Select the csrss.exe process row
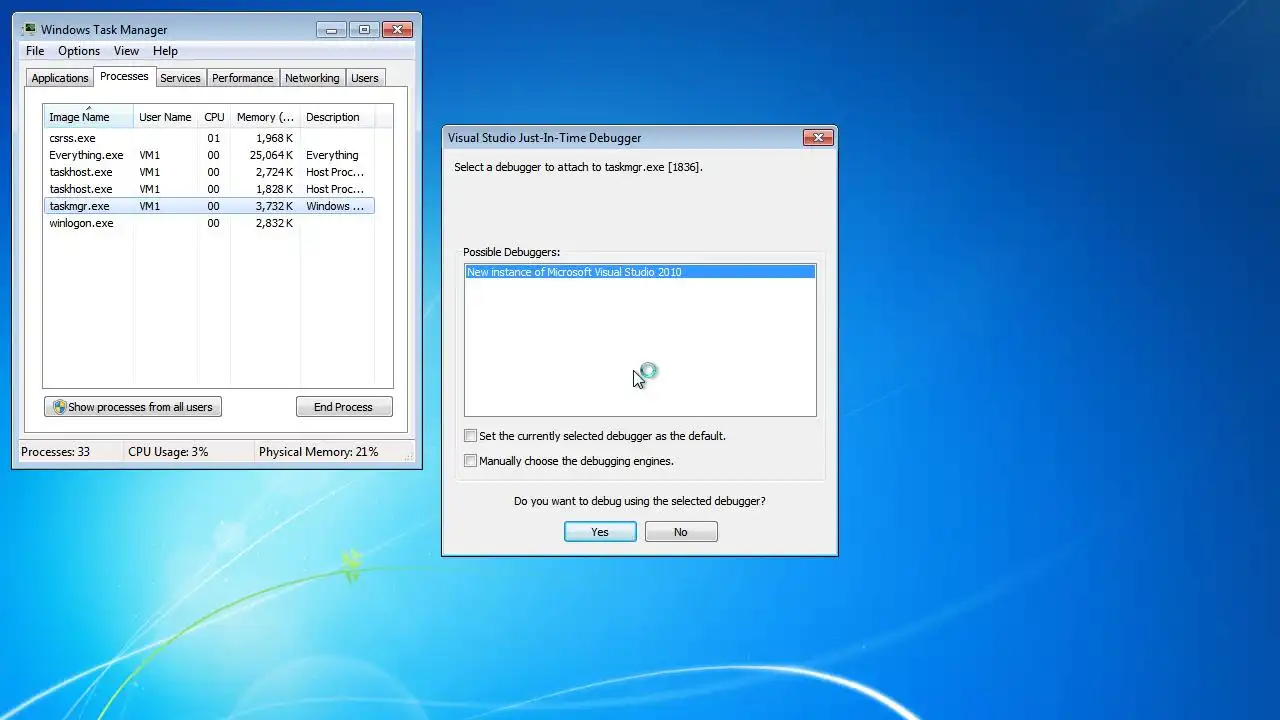Image resolution: width=1280 pixels, height=720 pixels. coord(209,138)
